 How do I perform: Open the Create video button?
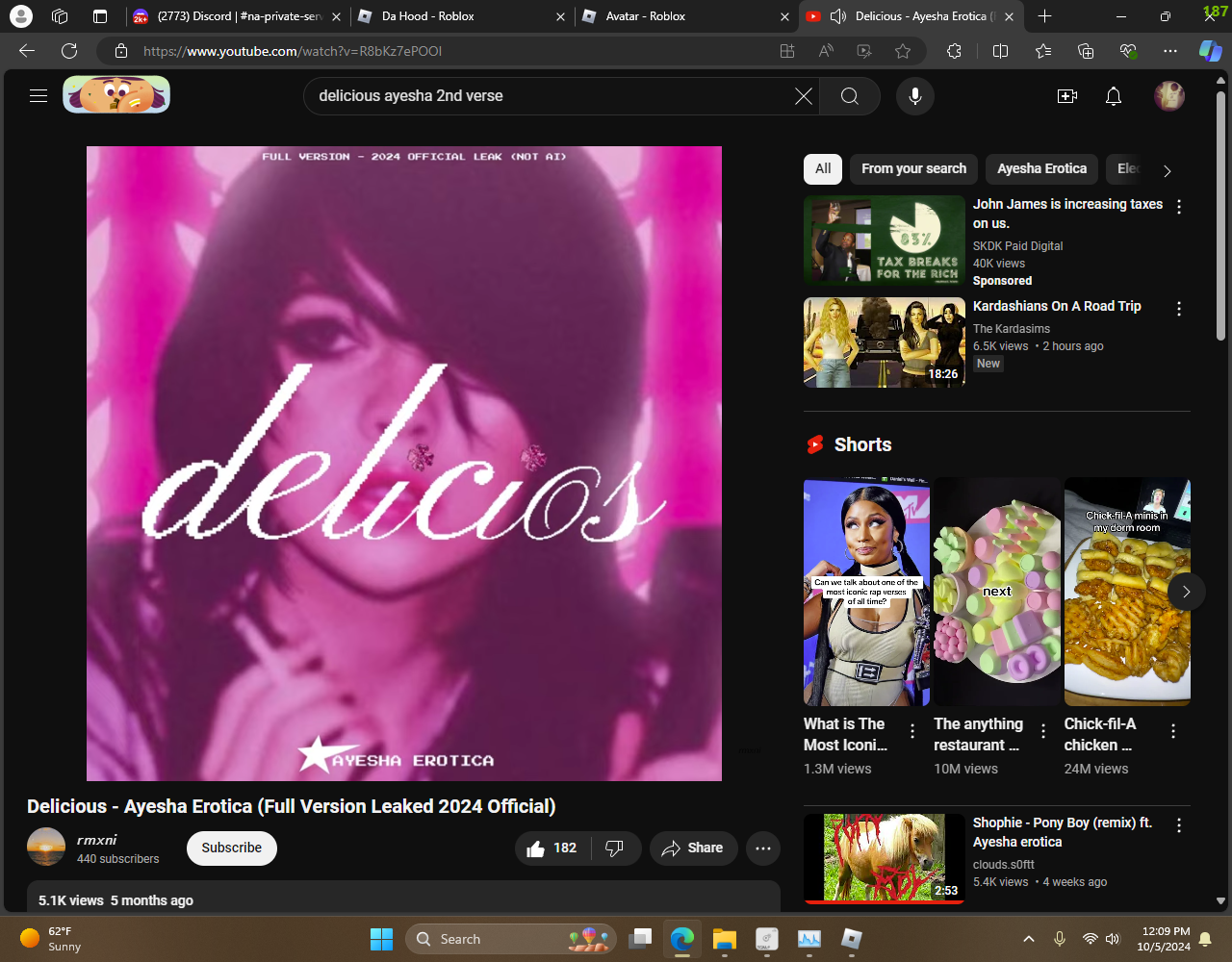(x=1067, y=96)
